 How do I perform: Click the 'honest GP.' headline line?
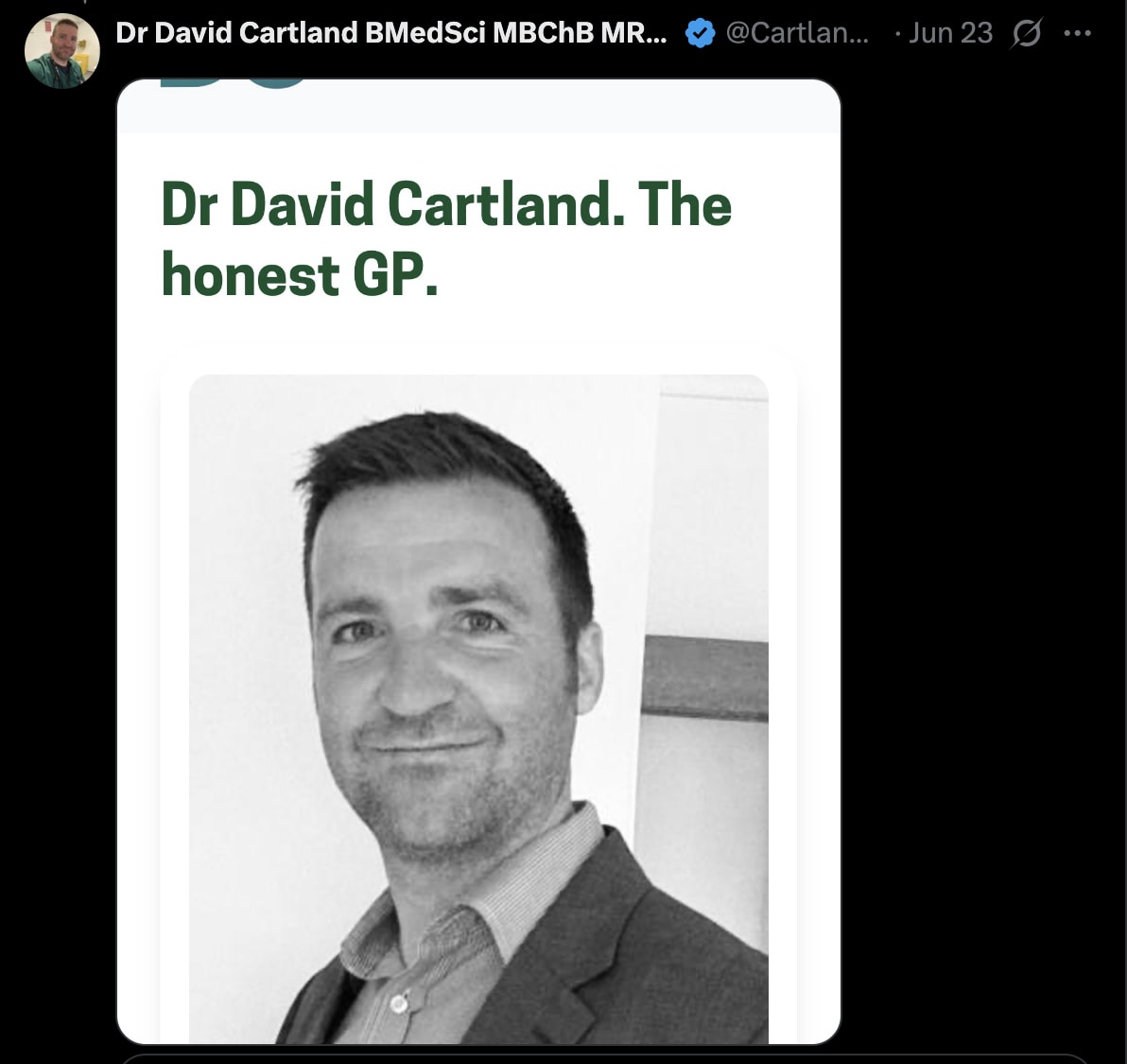(299, 274)
